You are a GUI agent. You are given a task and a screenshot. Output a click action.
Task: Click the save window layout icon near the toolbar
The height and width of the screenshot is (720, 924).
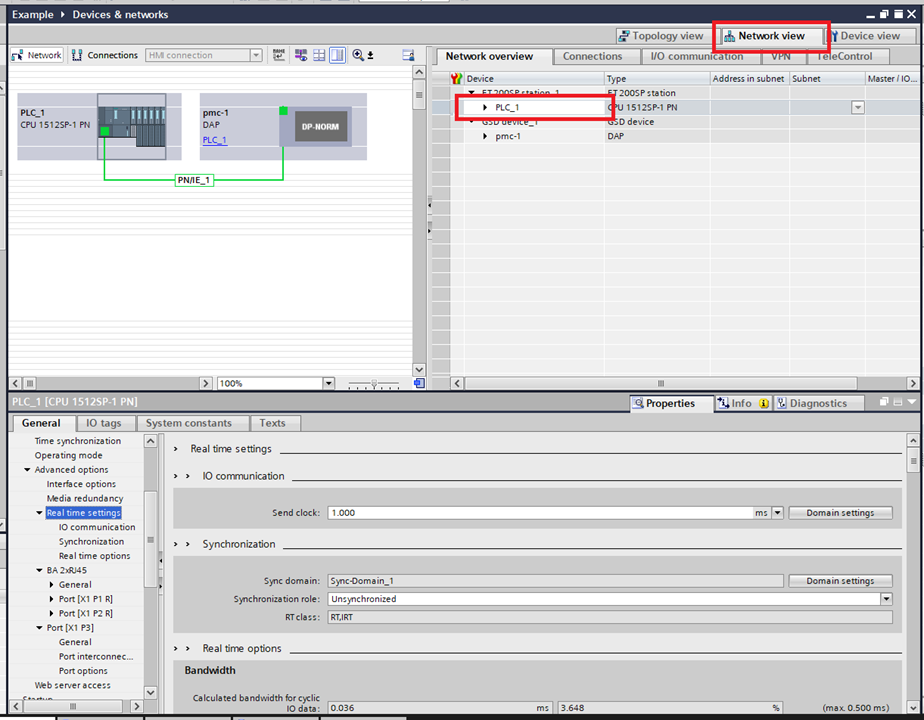tap(409, 55)
